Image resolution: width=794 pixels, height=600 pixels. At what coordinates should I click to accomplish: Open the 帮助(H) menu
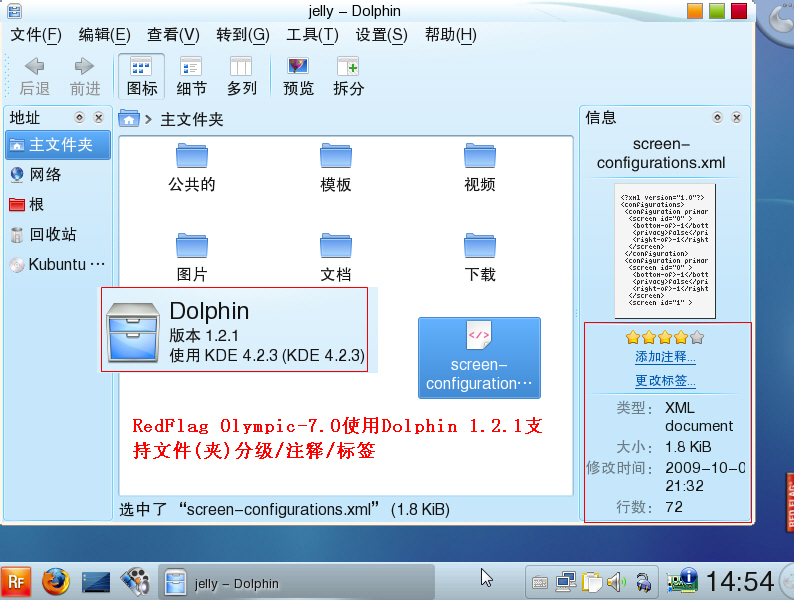[x=451, y=35]
